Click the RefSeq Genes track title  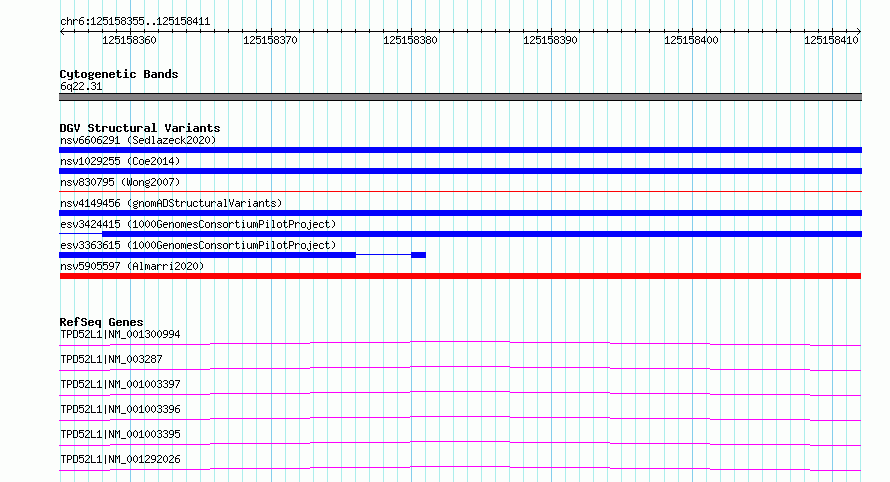(101, 322)
